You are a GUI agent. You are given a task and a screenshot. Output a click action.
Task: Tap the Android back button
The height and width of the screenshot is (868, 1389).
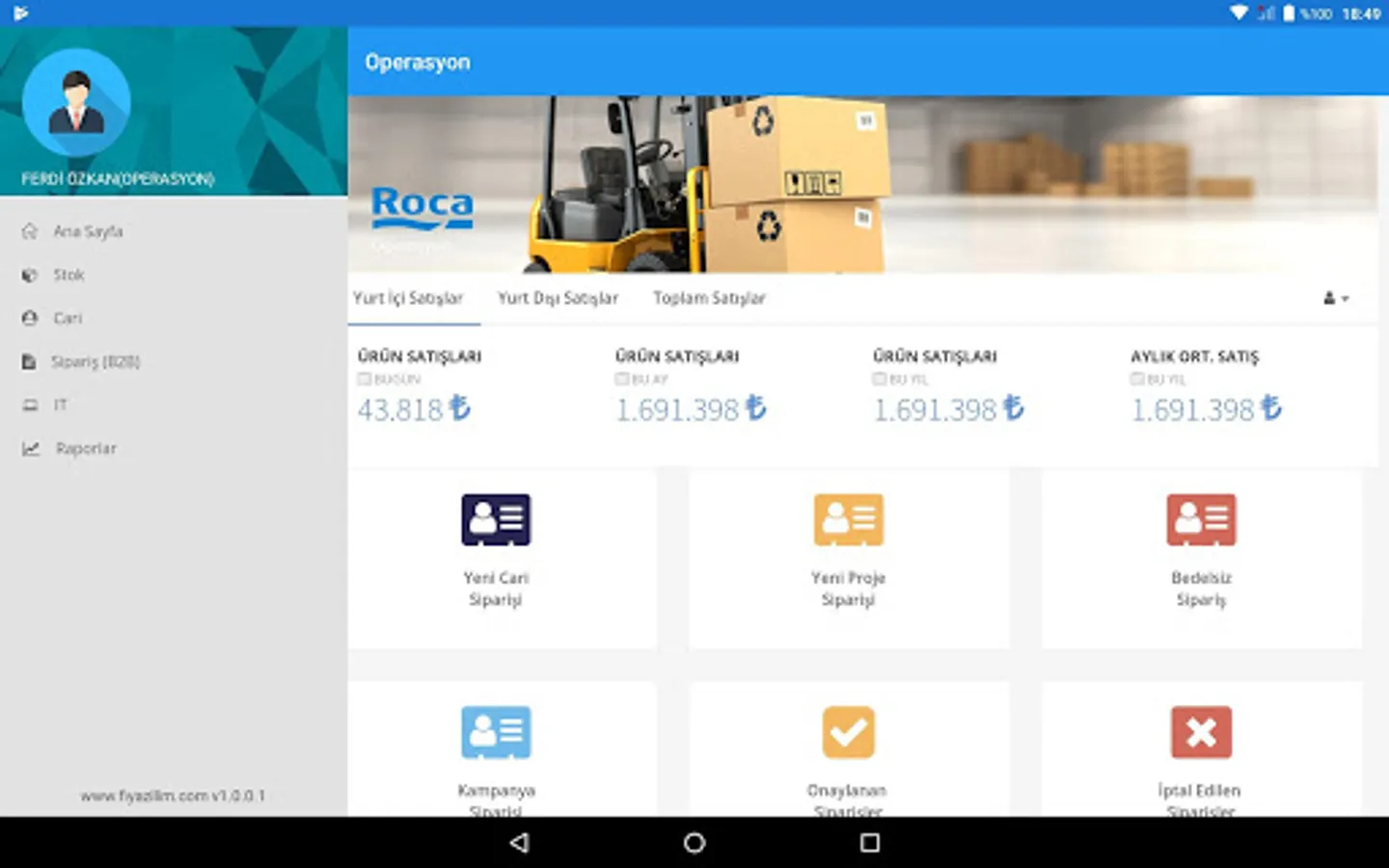pos(520,843)
